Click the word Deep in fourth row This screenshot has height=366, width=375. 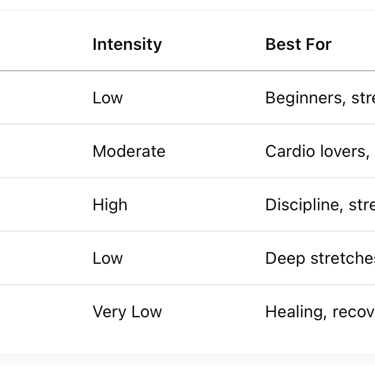(285, 259)
